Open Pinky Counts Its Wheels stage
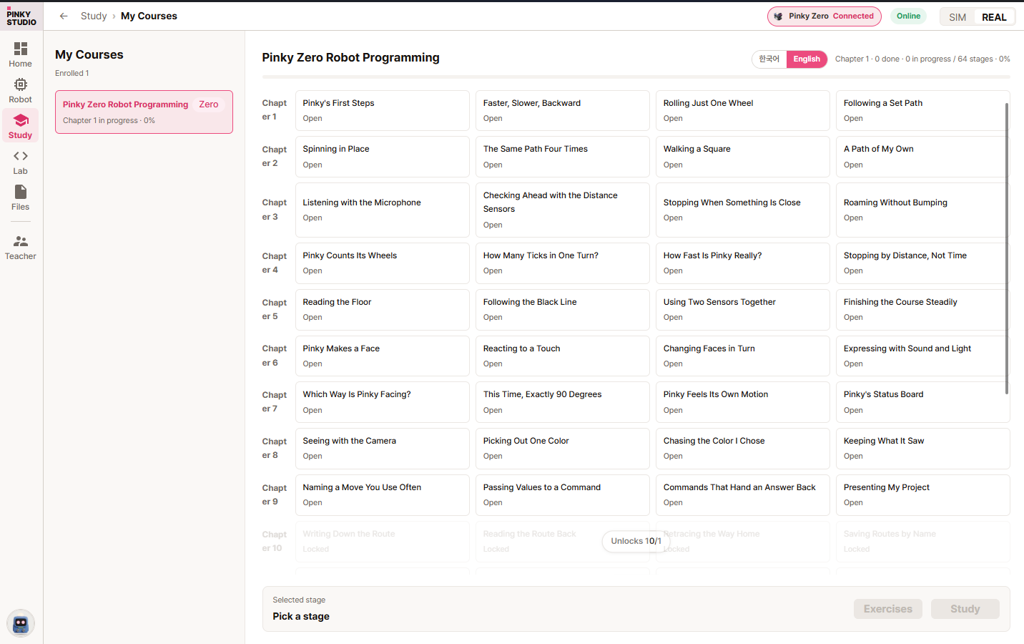 click(382, 263)
